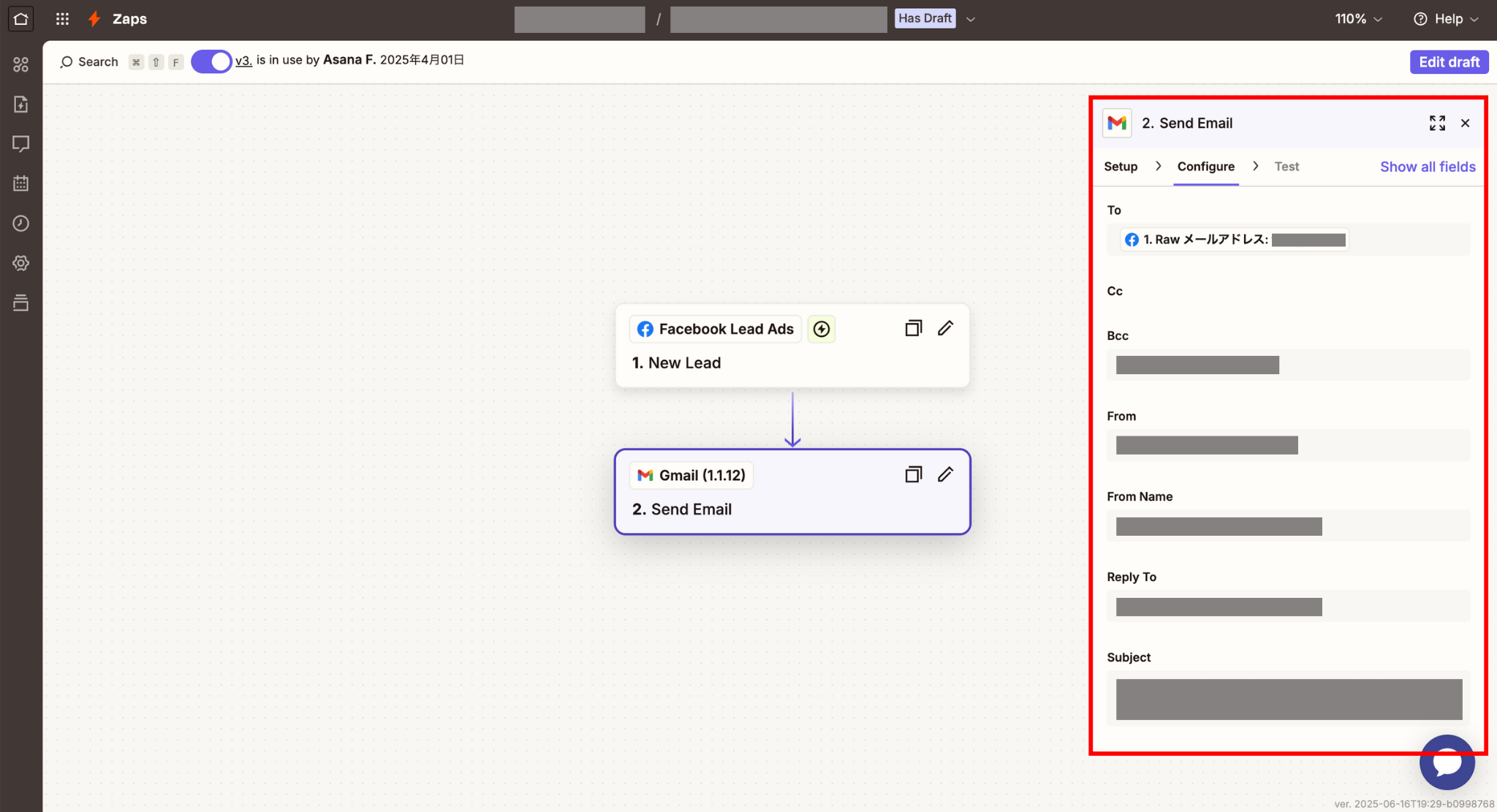Open the chat support bubble
This screenshot has height=812, width=1497.
pyautogui.click(x=1447, y=762)
